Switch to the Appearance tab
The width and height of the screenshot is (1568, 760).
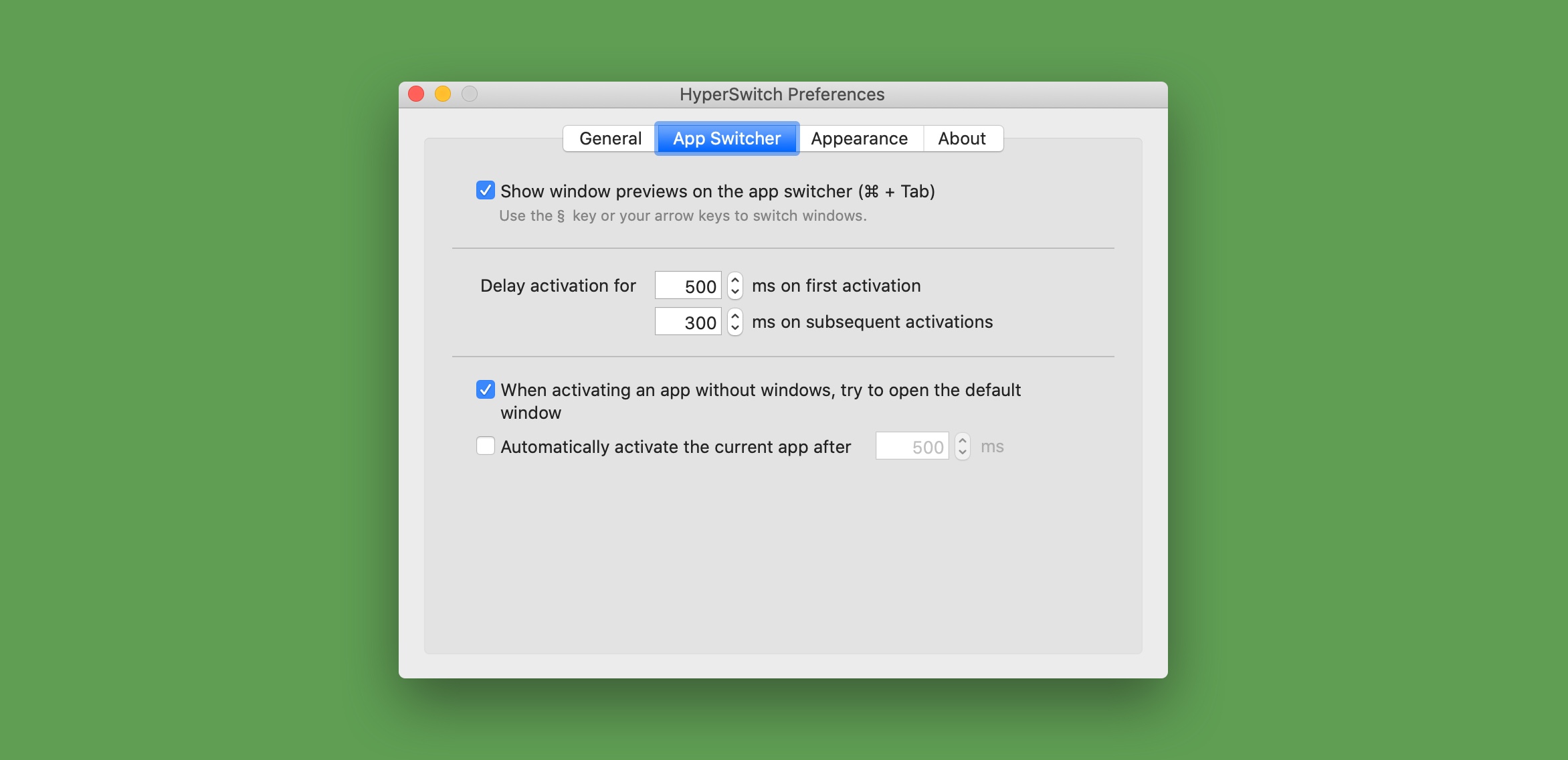click(x=857, y=138)
